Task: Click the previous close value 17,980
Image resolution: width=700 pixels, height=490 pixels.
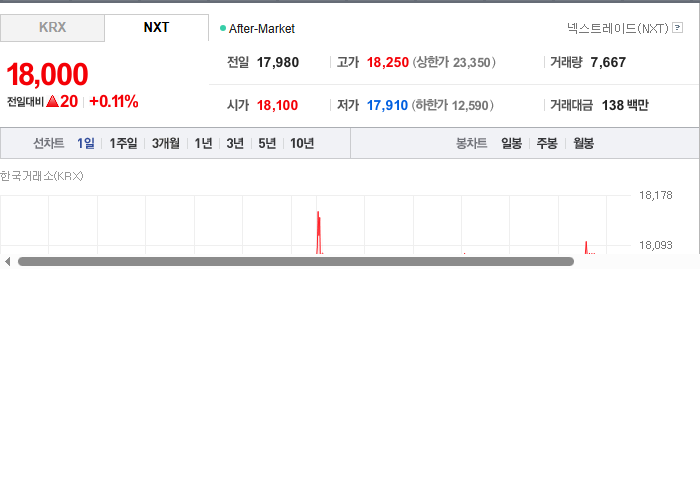Action: click(278, 62)
